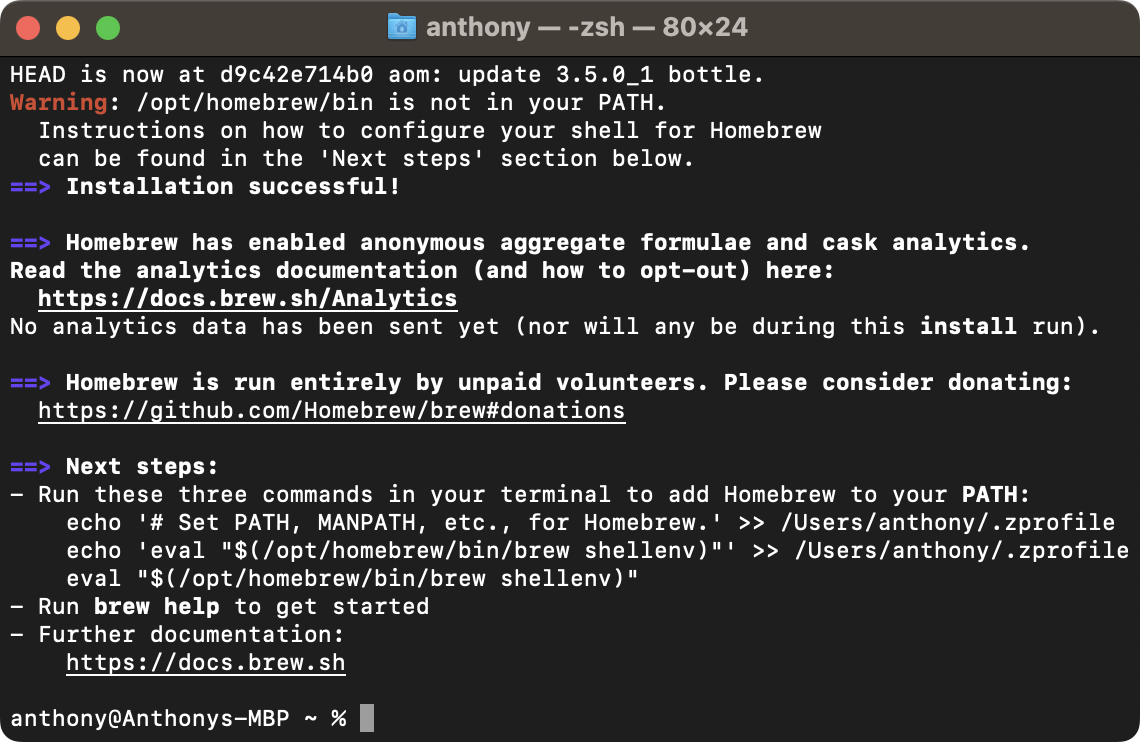Click the "Installation successful!" message
1140x742 pixels.
[x=233, y=187]
